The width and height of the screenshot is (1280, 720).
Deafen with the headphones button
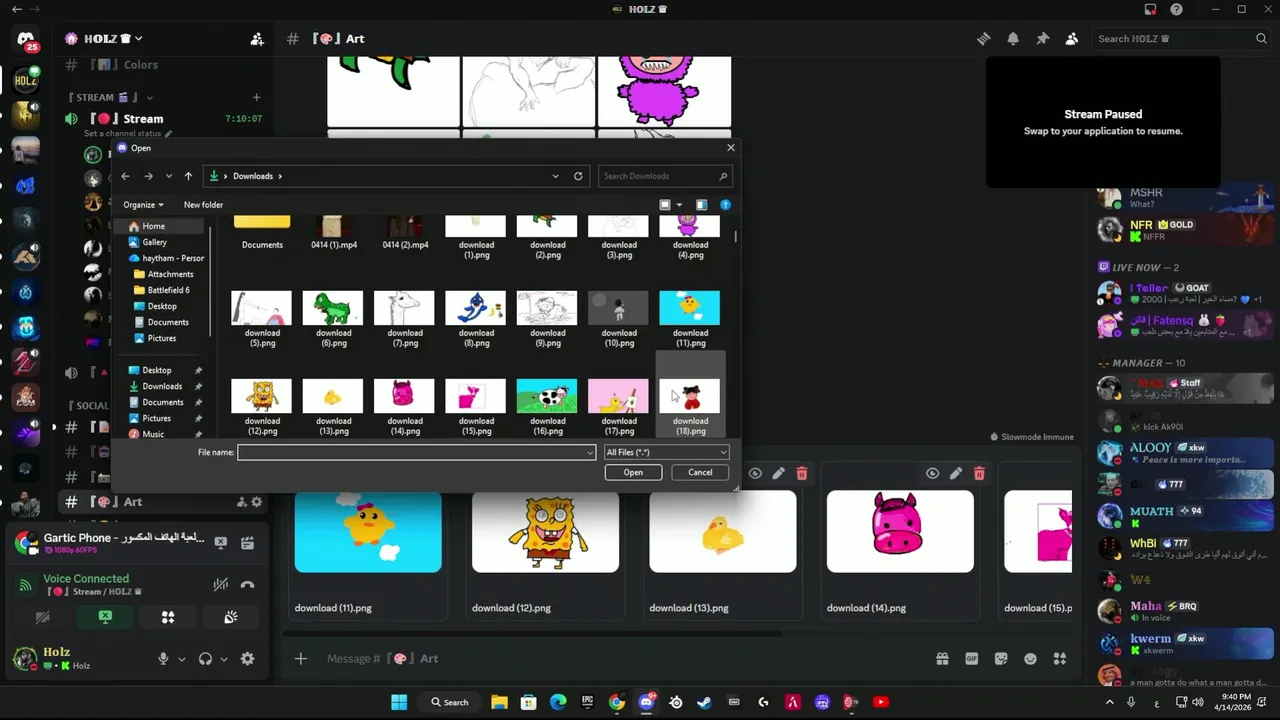[205, 659]
